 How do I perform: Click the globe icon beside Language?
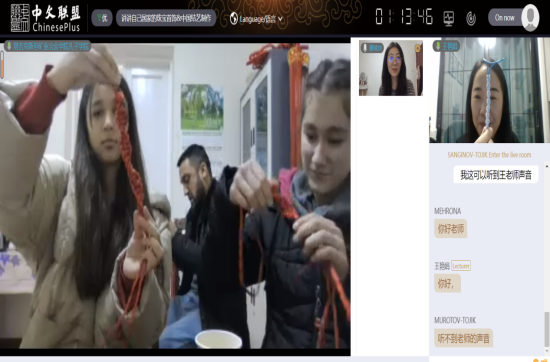pos(234,18)
